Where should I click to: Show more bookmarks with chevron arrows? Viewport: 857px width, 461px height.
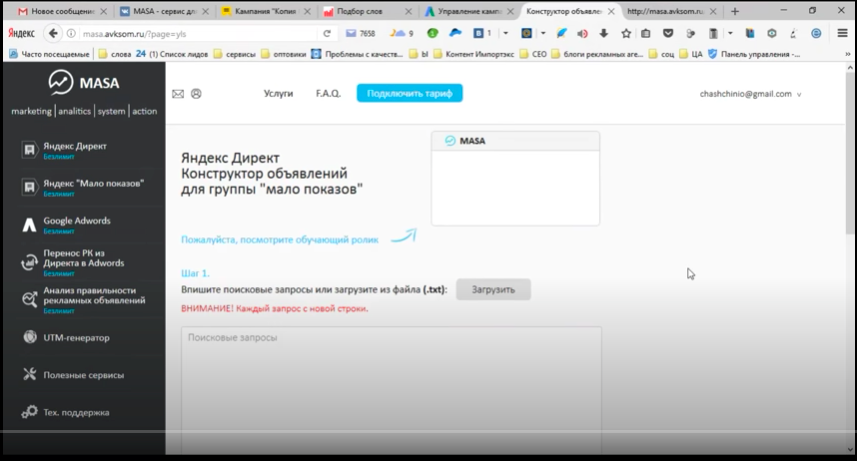pos(848,54)
